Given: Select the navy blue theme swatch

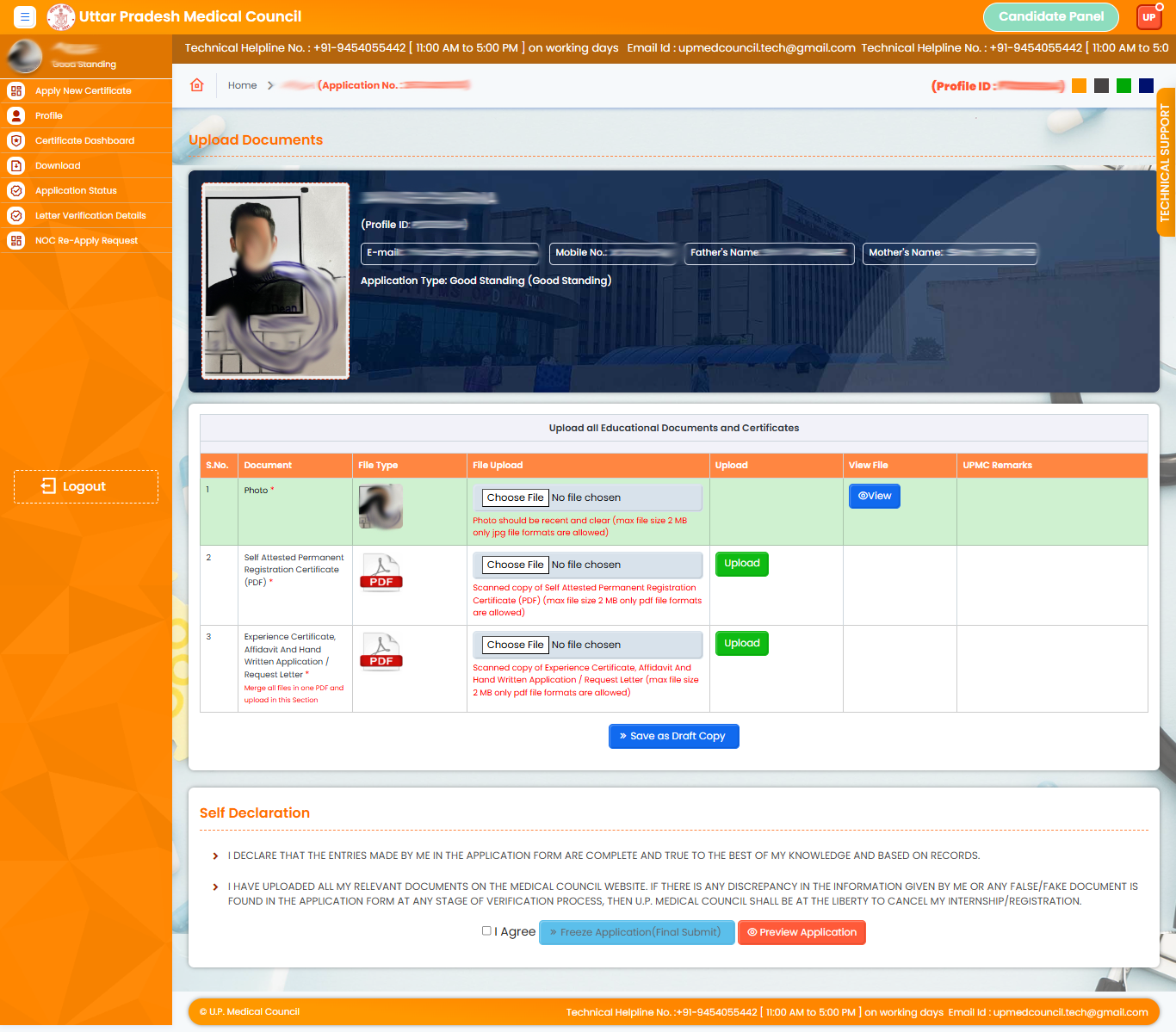Looking at the screenshot, I should pyautogui.click(x=1146, y=85).
